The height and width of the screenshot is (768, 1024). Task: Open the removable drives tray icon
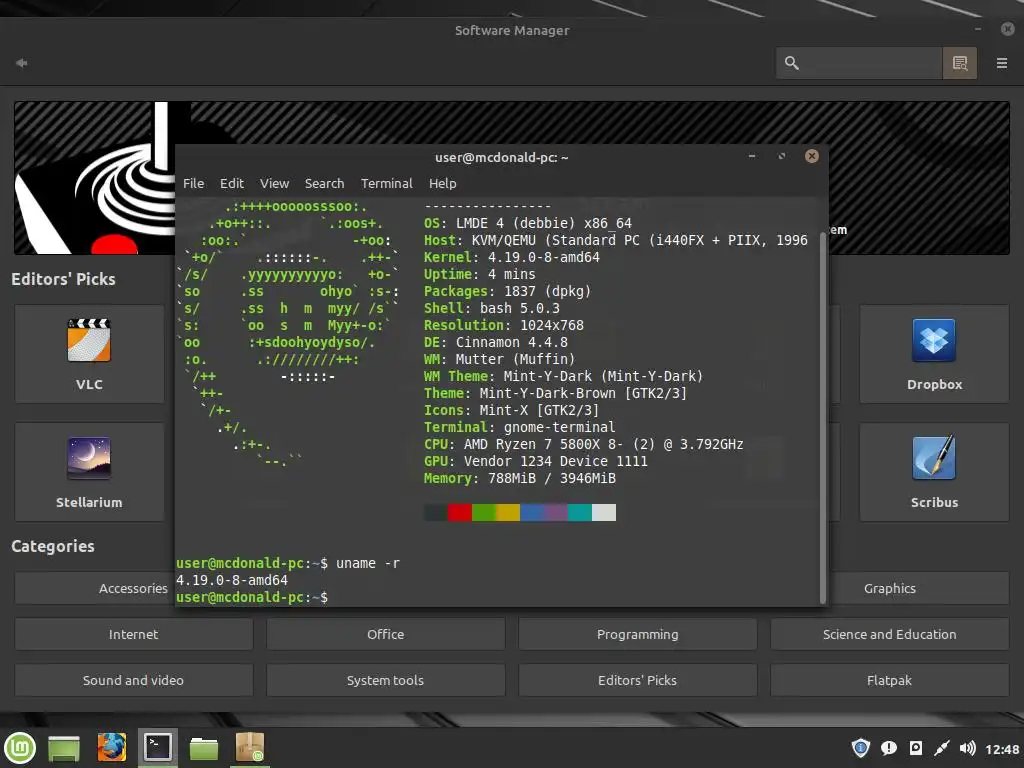tap(916, 748)
